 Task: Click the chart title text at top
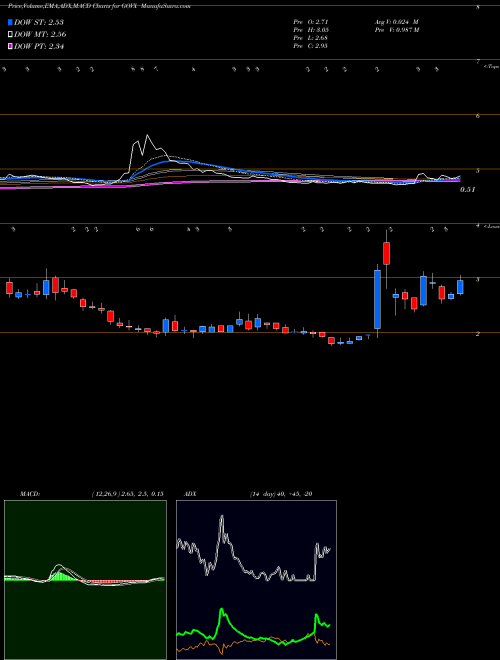[99, 7]
